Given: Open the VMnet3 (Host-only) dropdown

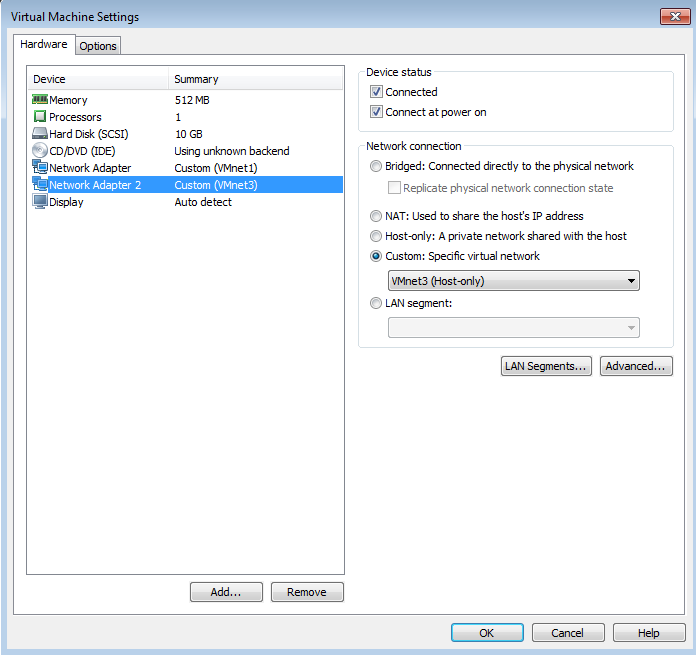Looking at the screenshot, I should 513,281.
